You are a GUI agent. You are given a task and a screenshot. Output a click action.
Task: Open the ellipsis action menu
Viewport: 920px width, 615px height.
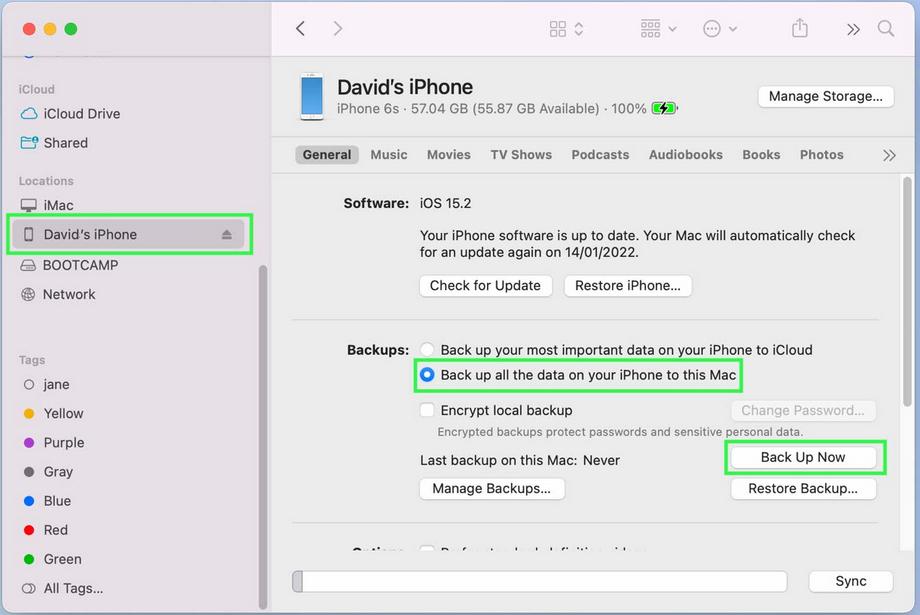point(719,28)
